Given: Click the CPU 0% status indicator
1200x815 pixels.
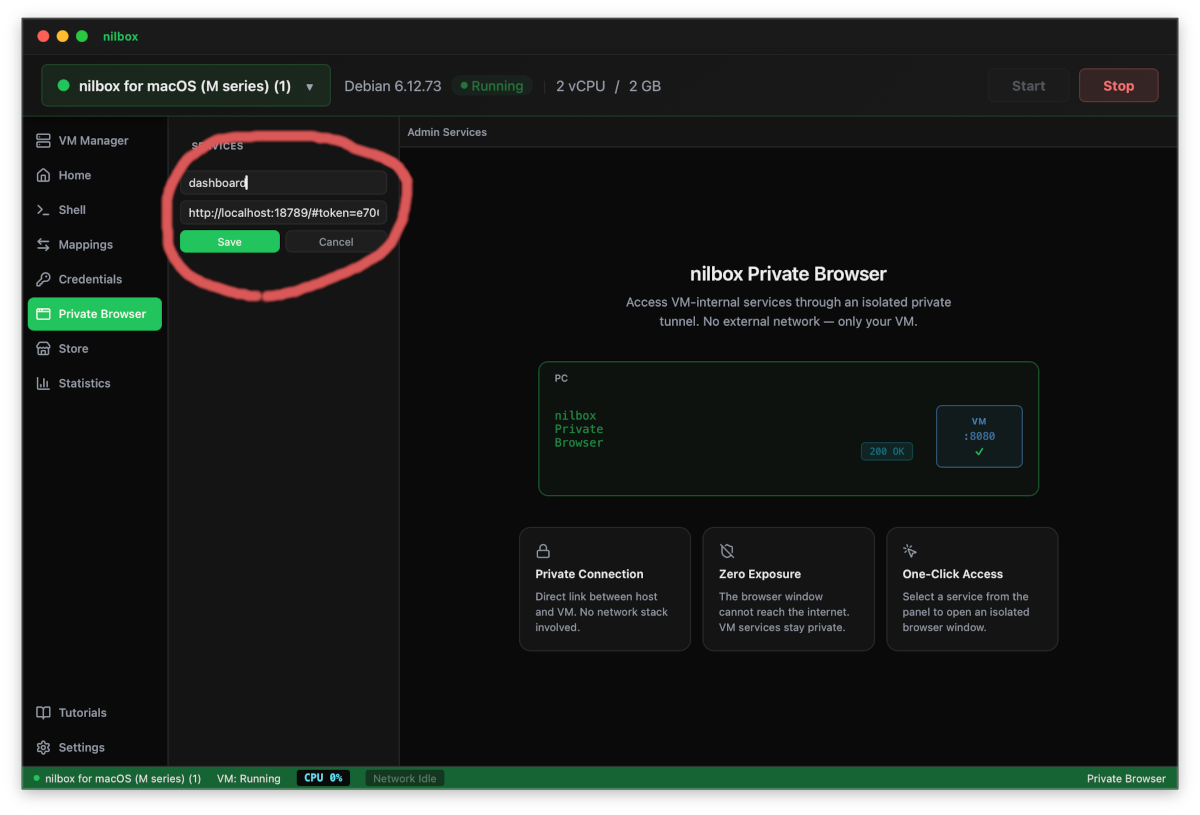Looking at the screenshot, I should (x=323, y=778).
